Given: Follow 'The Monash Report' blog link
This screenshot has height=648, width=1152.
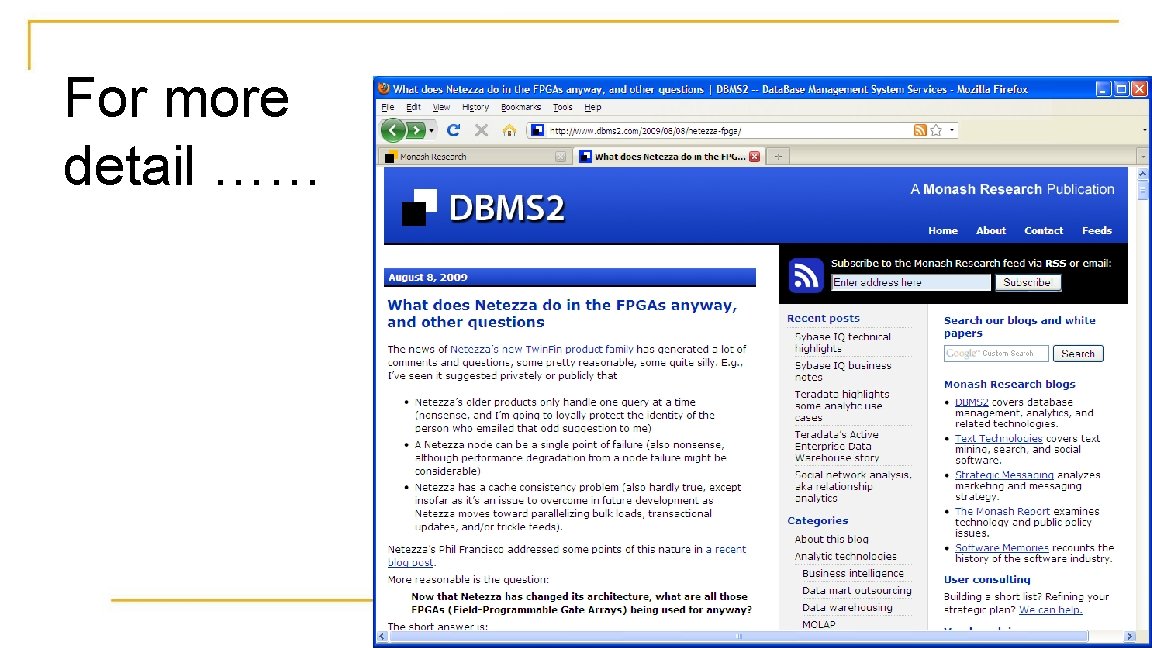Looking at the screenshot, I should point(1001,511).
